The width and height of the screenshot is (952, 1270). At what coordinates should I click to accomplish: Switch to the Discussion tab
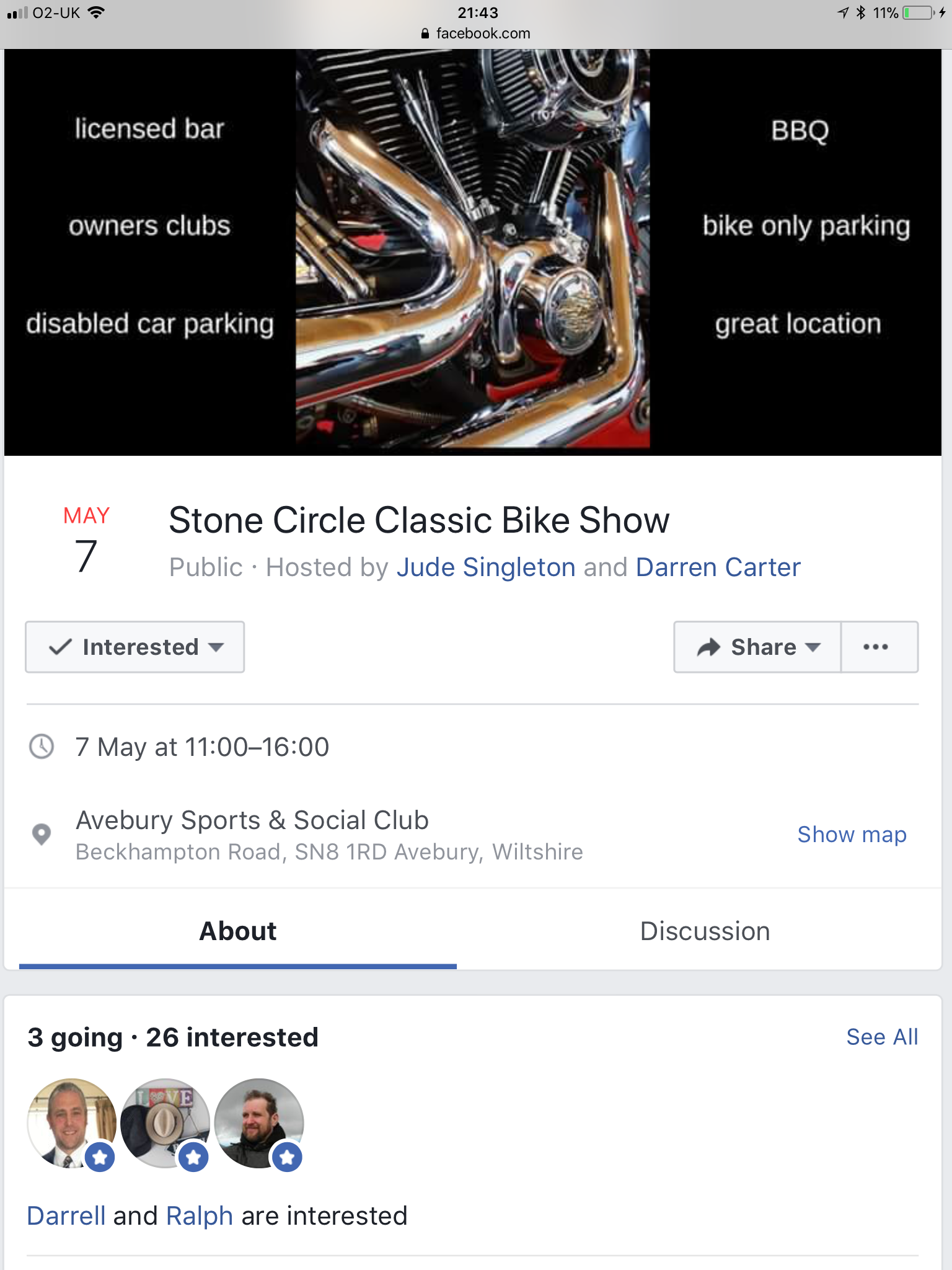(705, 931)
